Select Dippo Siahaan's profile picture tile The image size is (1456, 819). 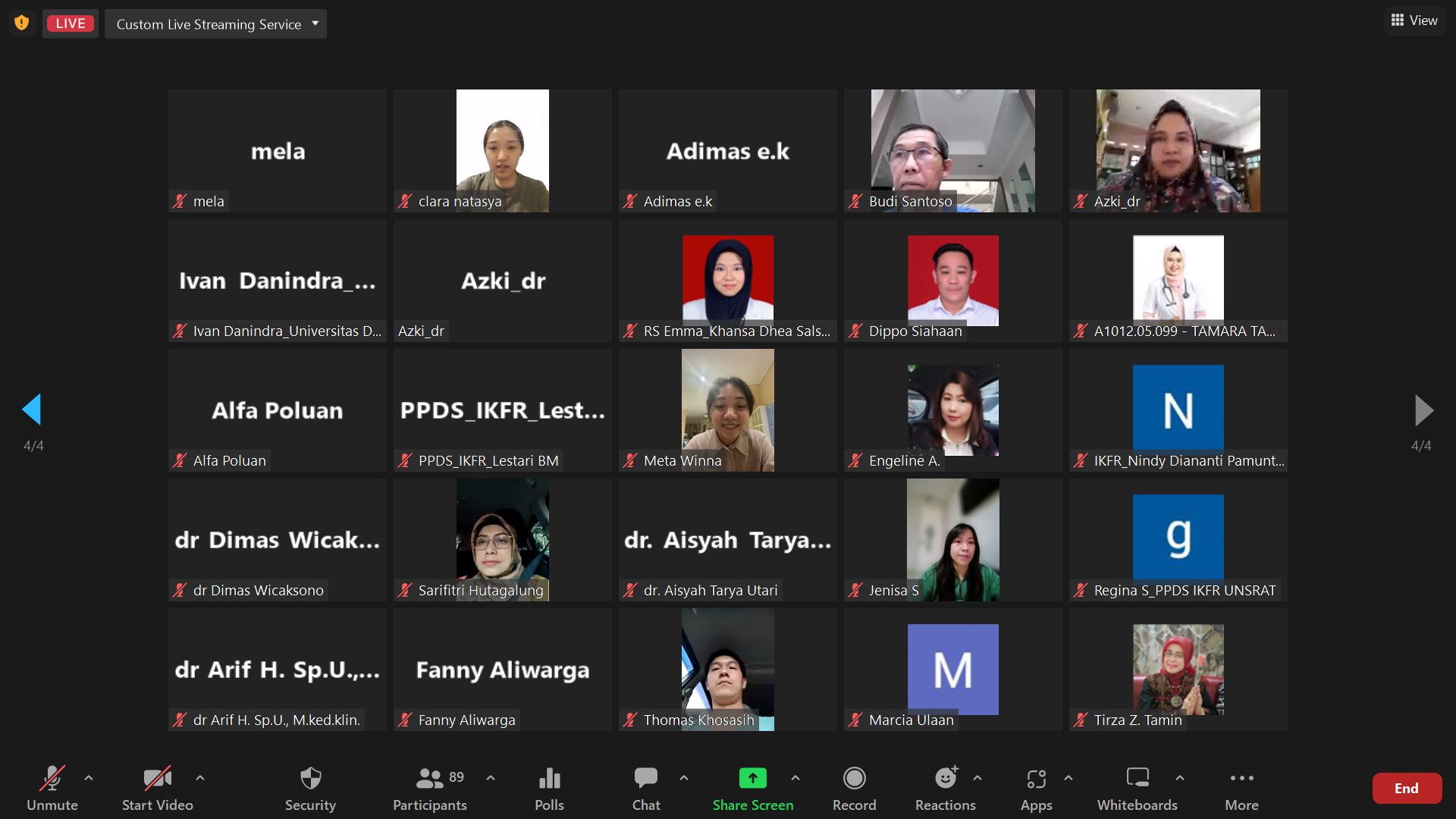(x=953, y=281)
